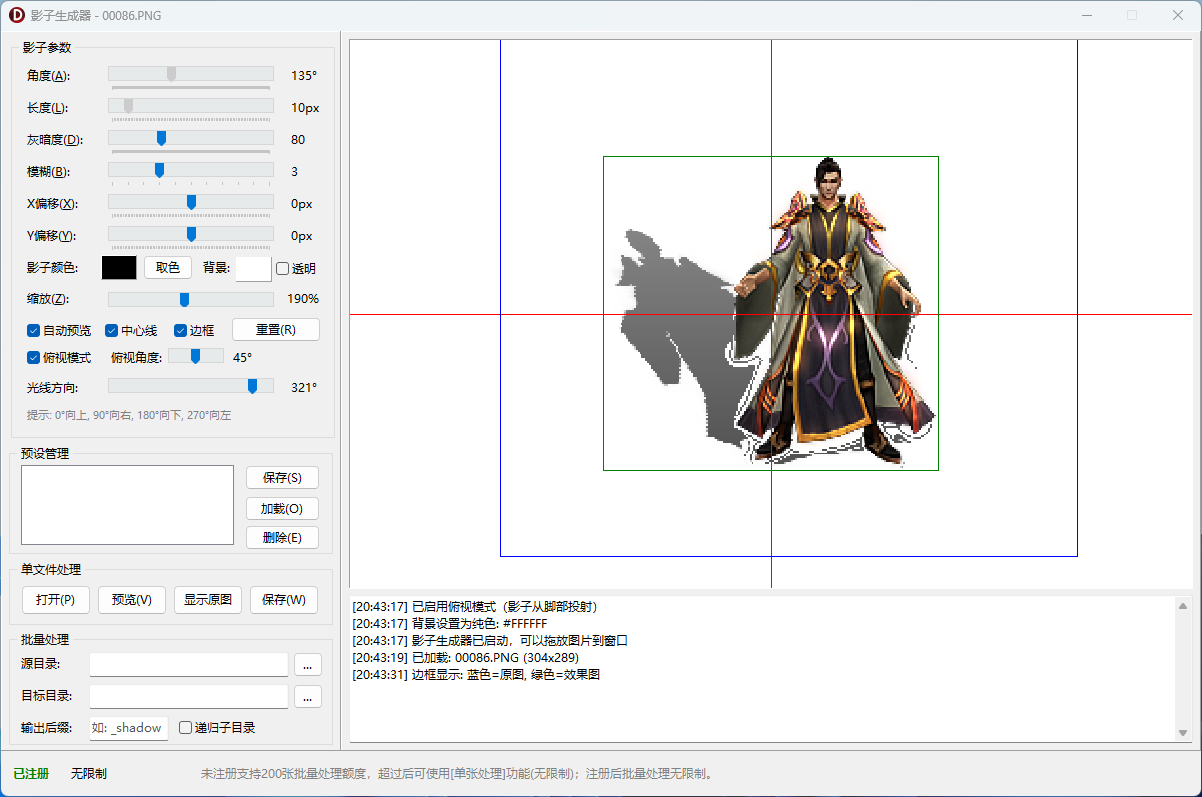Screen dimensions: 1202x797
Task: Load a preset using 加载(O)
Action: pyautogui.click(x=282, y=508)
